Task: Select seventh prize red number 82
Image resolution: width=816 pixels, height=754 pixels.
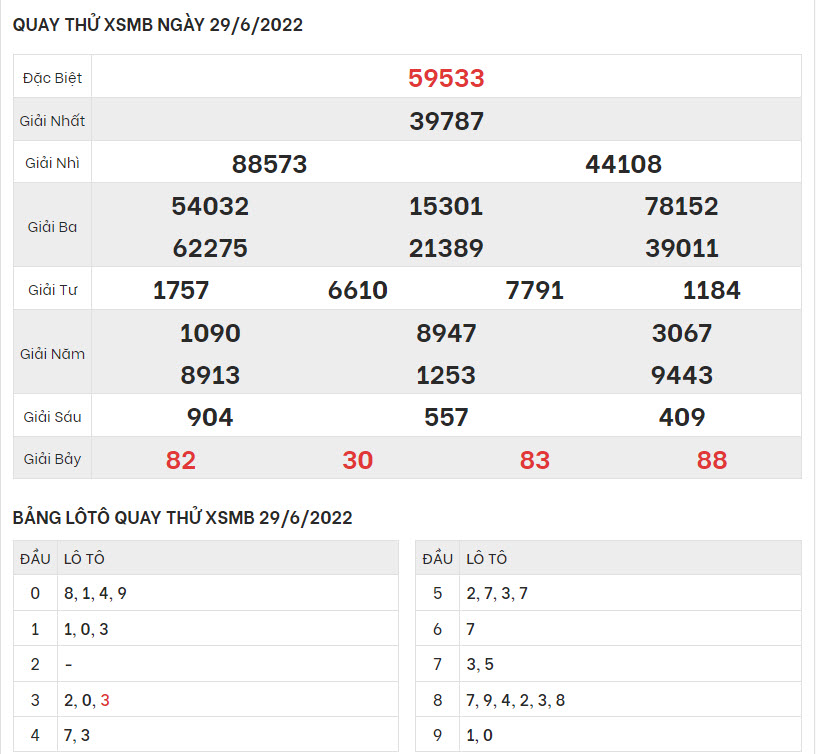Action: 181,460
